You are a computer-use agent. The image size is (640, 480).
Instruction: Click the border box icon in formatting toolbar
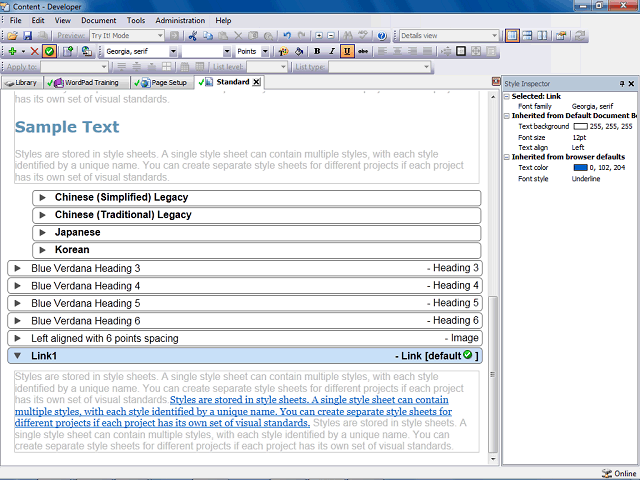[461, 51]
